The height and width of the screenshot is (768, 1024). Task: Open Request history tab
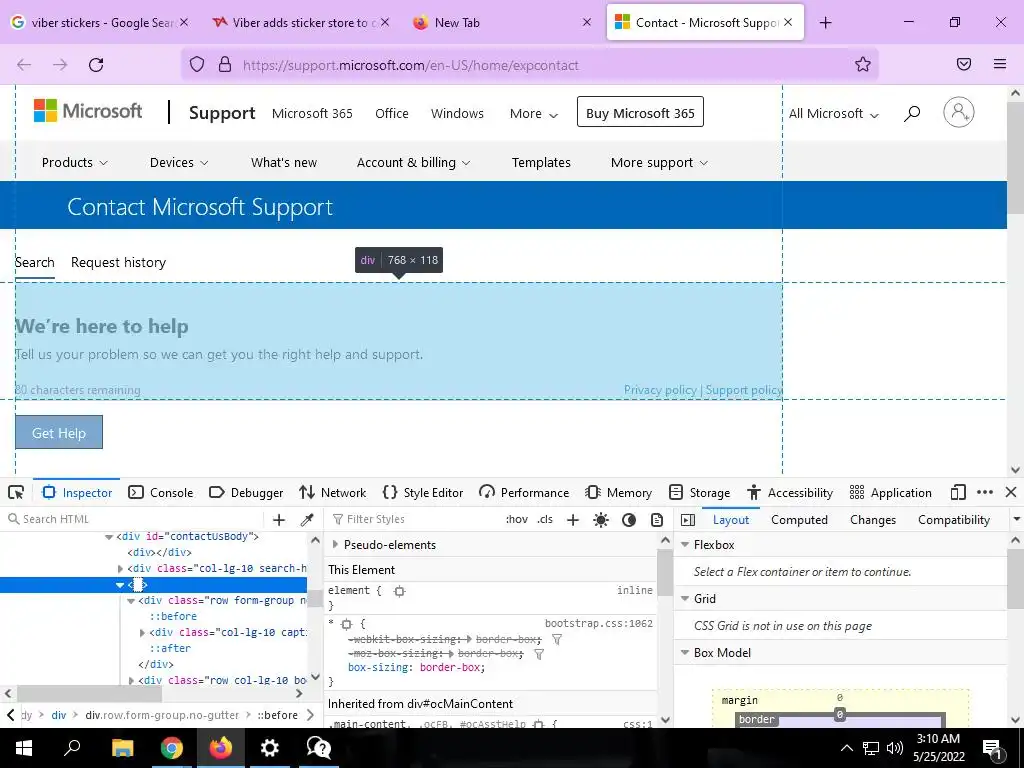118,263
